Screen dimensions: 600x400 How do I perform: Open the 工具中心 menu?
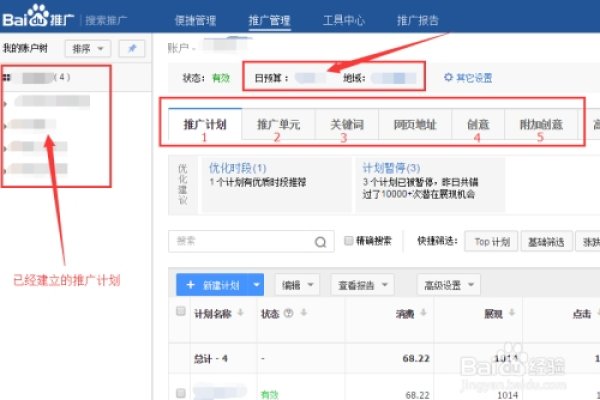(x=343, y=20)
